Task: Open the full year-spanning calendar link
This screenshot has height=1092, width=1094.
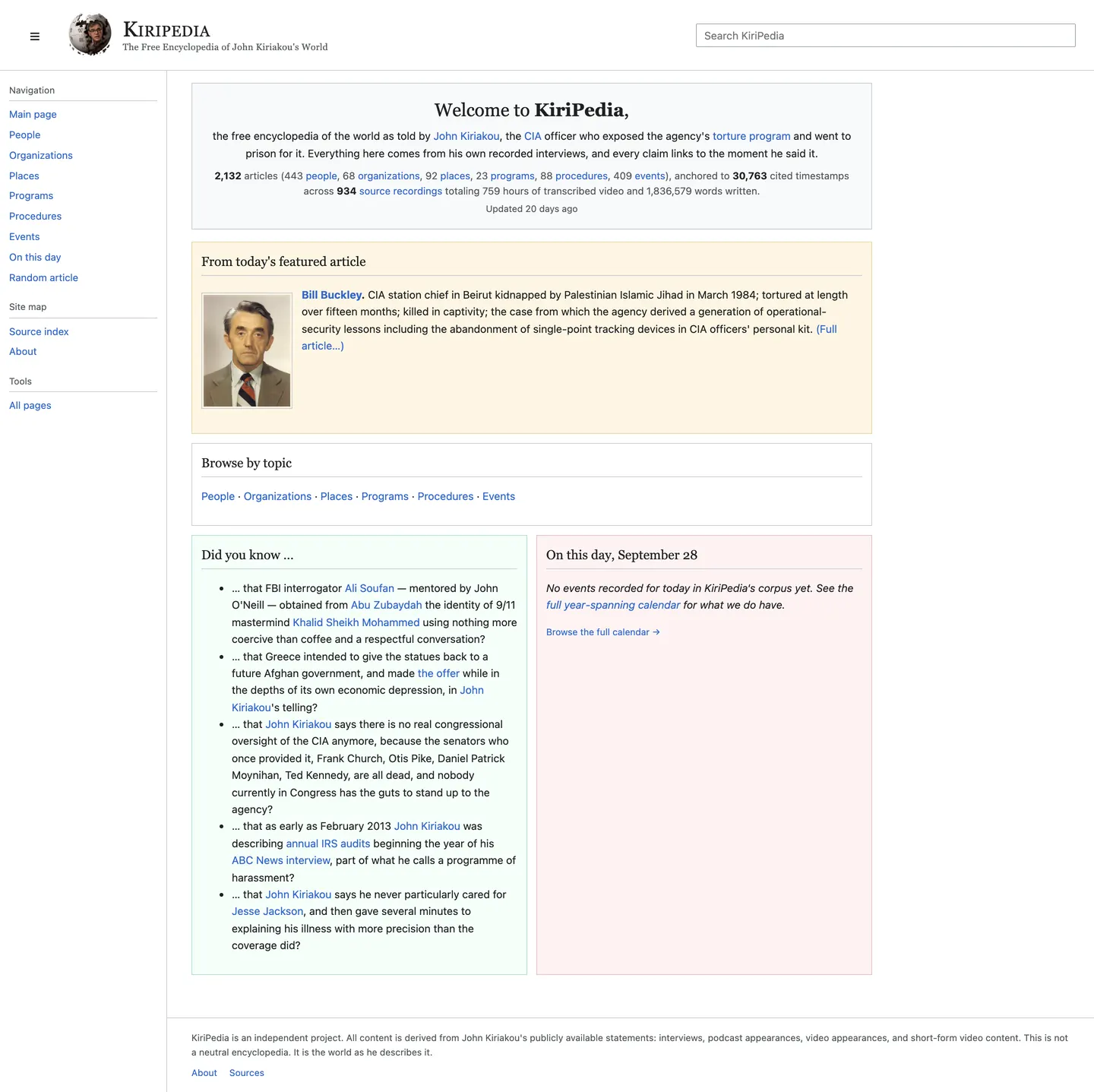Action: point(613,606)
